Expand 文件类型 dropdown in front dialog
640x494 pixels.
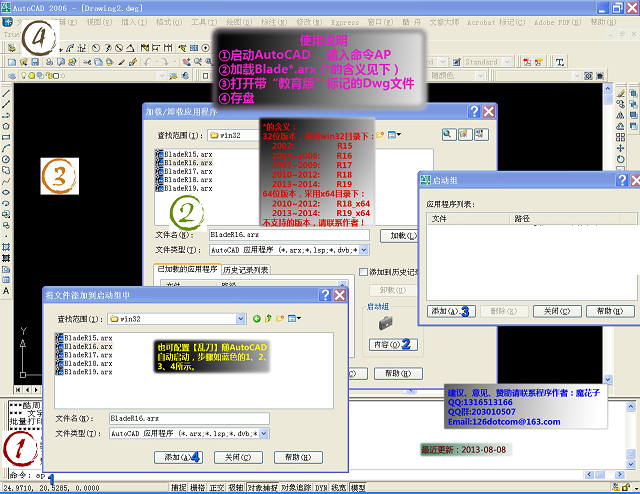(x=264, y=434)
